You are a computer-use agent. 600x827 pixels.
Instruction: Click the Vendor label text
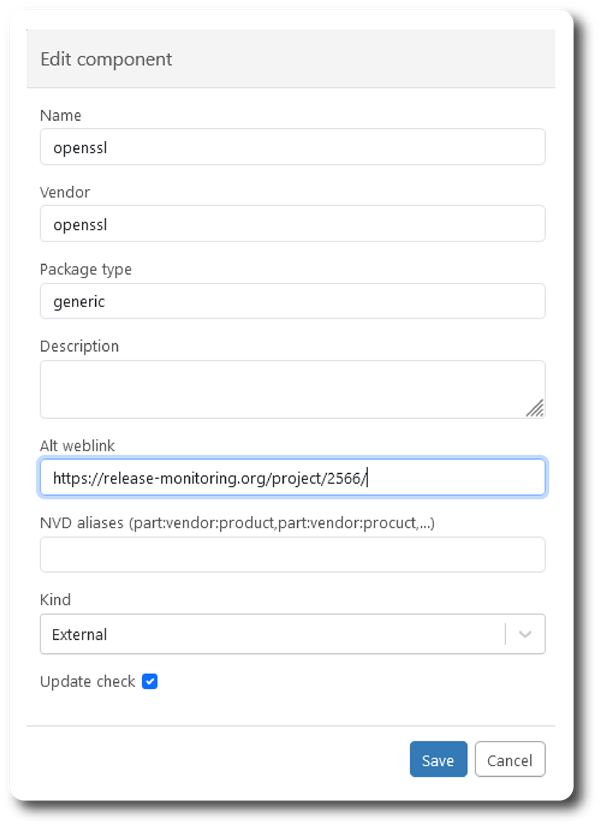pyautogui.click(x=65, y=192)
